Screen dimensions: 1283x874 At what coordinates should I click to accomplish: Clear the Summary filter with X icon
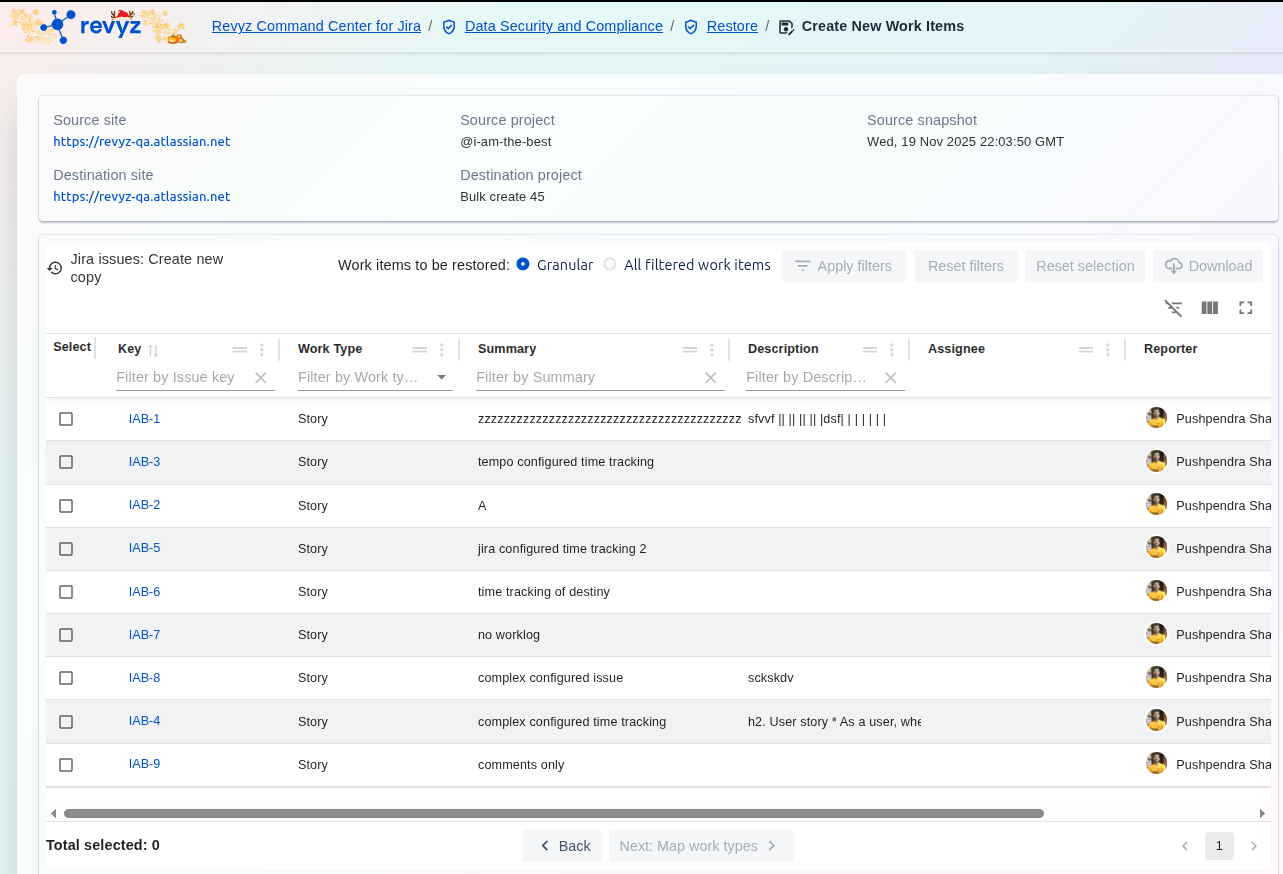tap(711, 378)
